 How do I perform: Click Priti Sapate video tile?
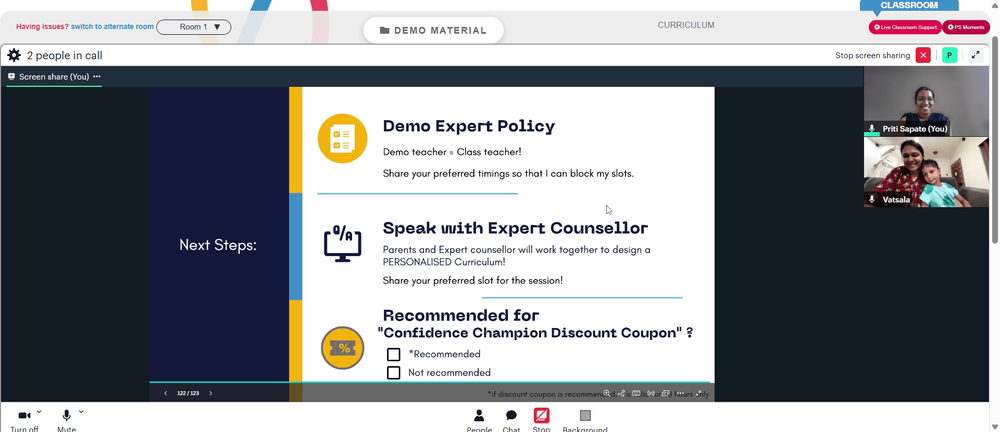click(x=926, y=101)
